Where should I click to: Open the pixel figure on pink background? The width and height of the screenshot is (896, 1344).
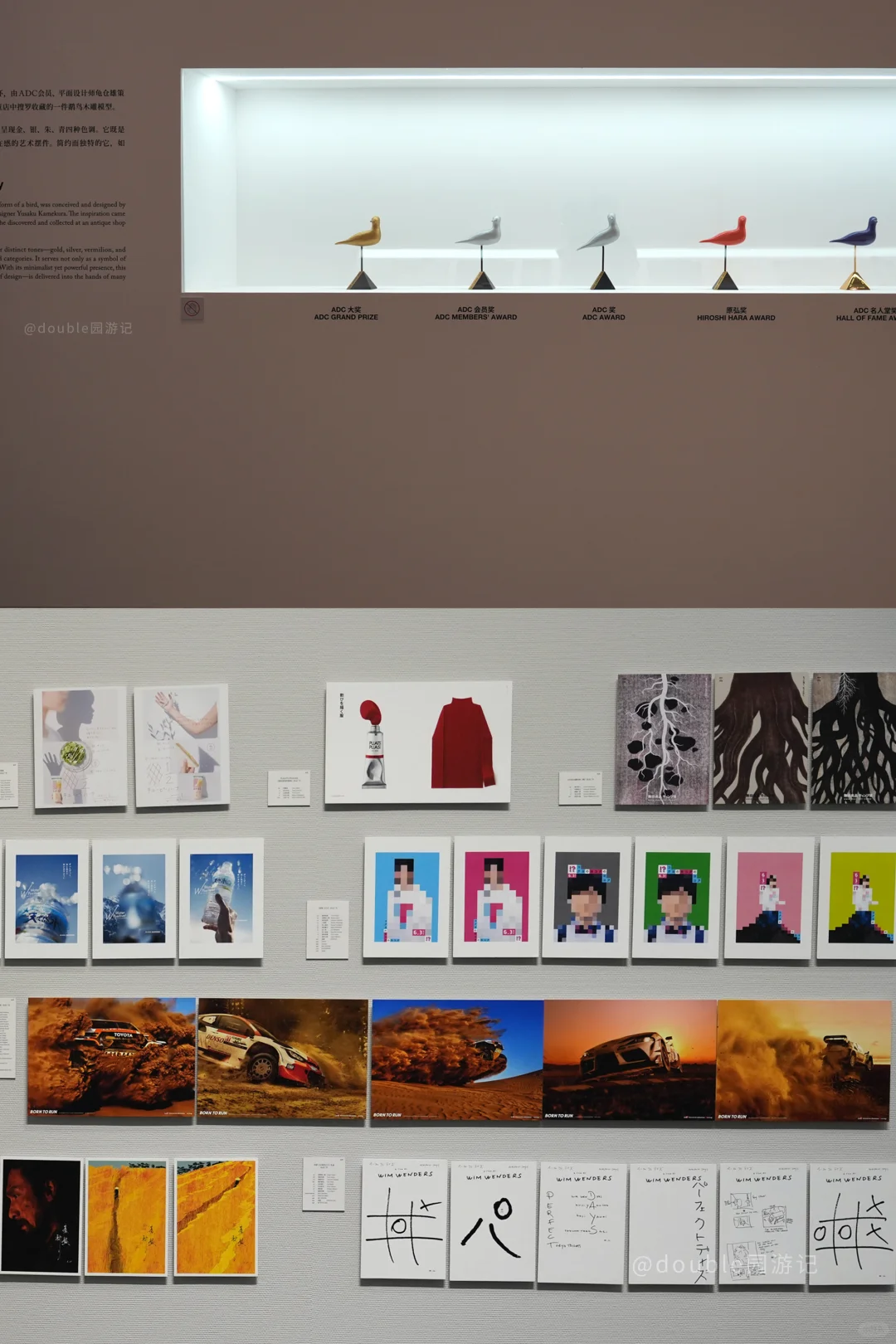(769, 898)
